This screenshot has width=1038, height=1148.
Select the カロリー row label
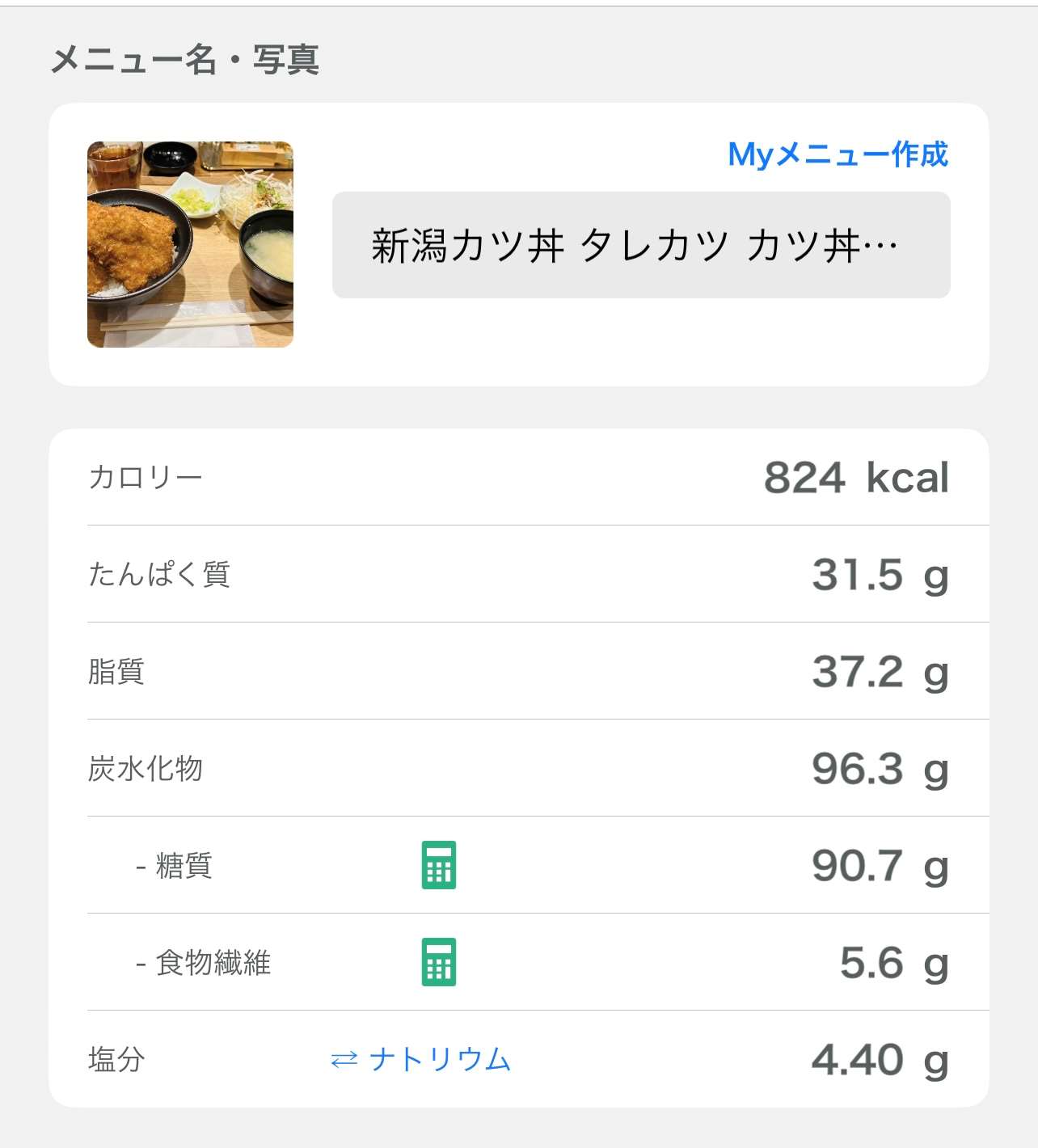[146, 477]
